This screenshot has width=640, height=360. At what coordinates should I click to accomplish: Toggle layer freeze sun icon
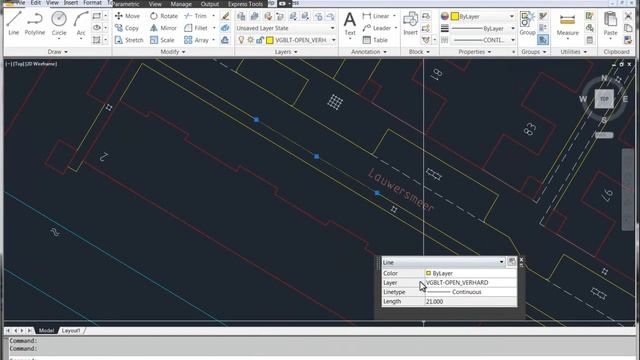pyautogui.click(x=250, y=40)
